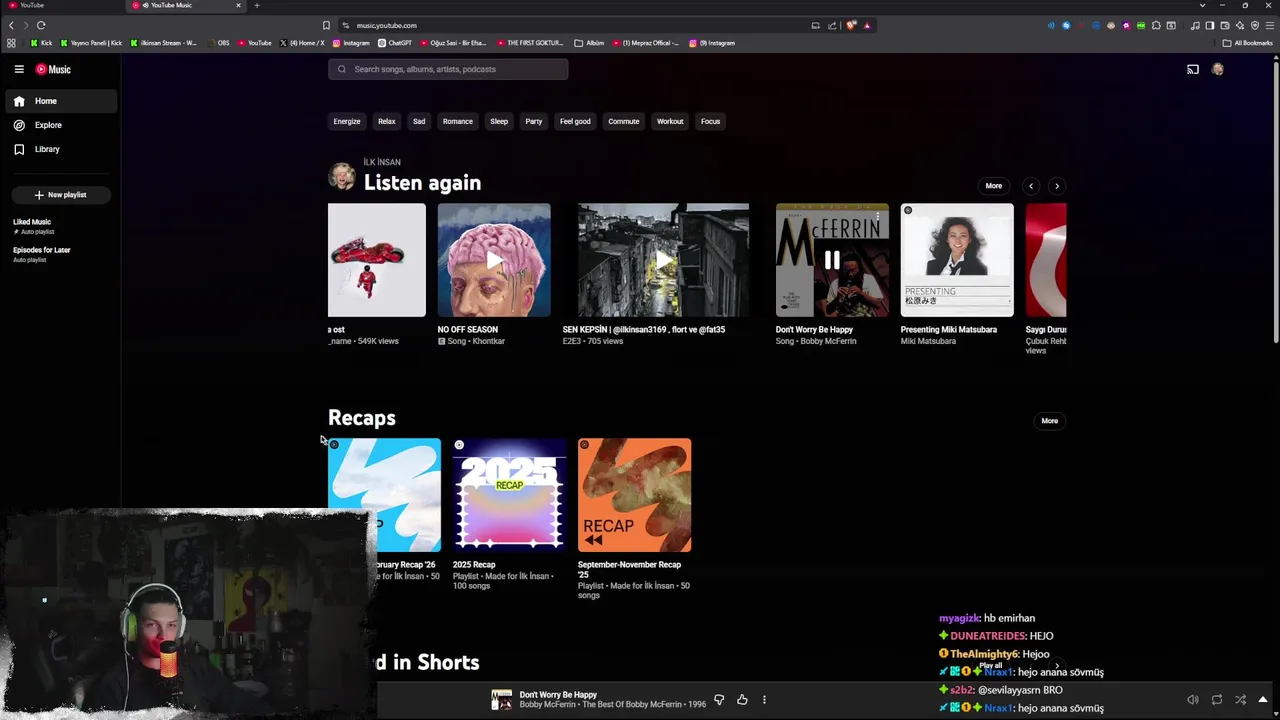Select the Commute mood chip
This screenshot has height=720, width=1280.
pyautogui.click(x=624, y=122)
